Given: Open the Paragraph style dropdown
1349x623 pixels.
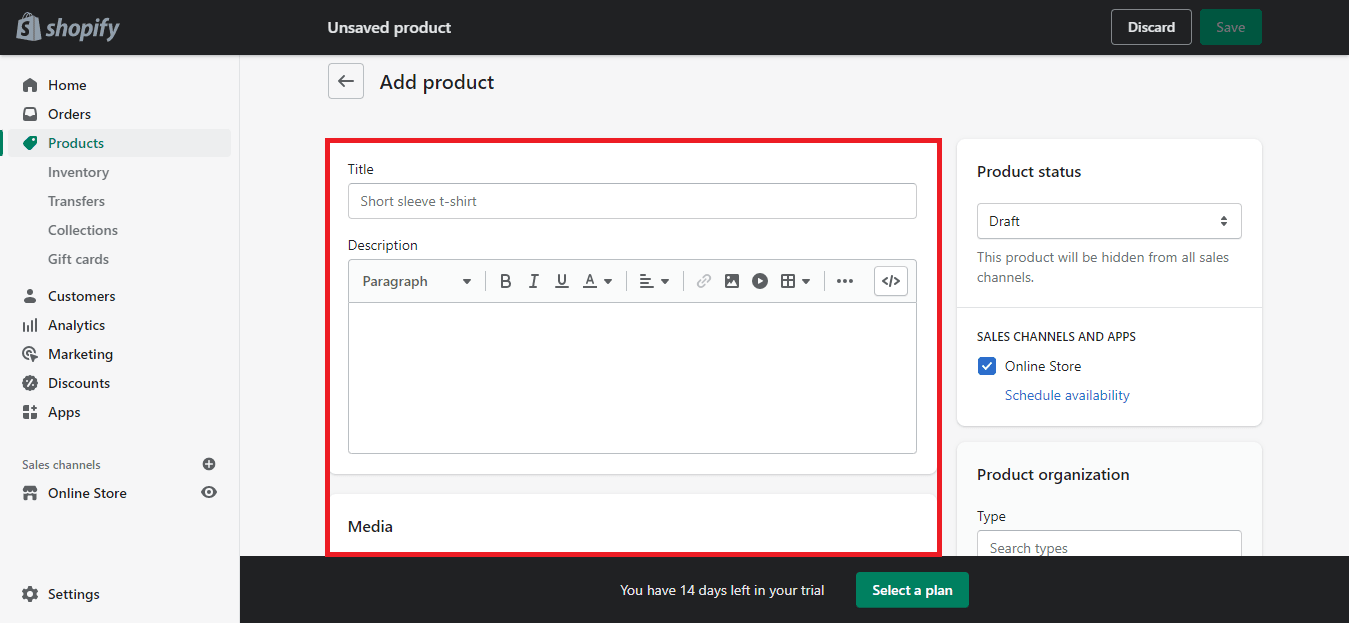Looking at the screenshot, I should tap(416, 281).
